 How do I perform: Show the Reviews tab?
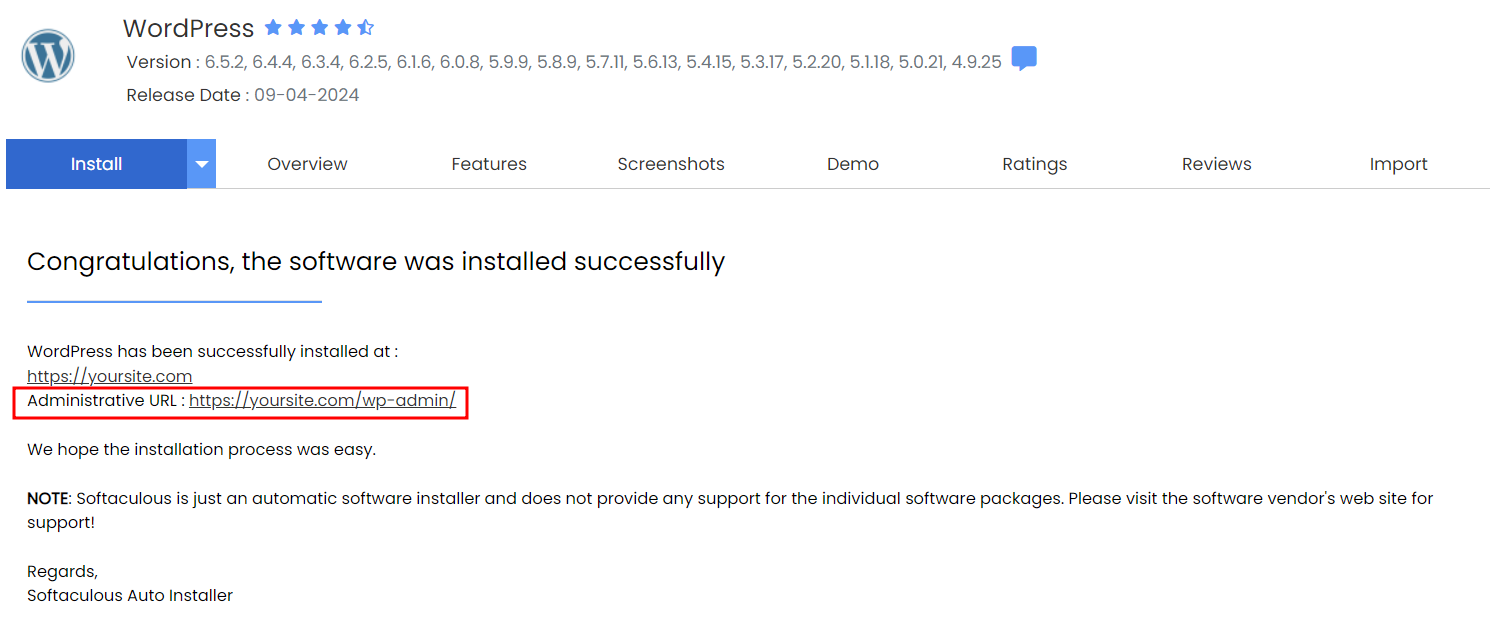coord(1217,164)
